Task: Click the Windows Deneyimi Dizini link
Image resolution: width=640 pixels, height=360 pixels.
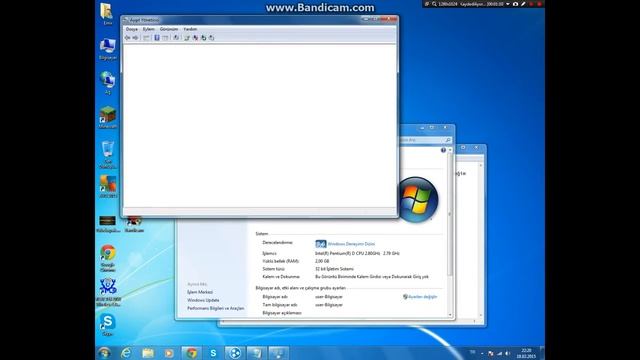Action: click(351, 244)
